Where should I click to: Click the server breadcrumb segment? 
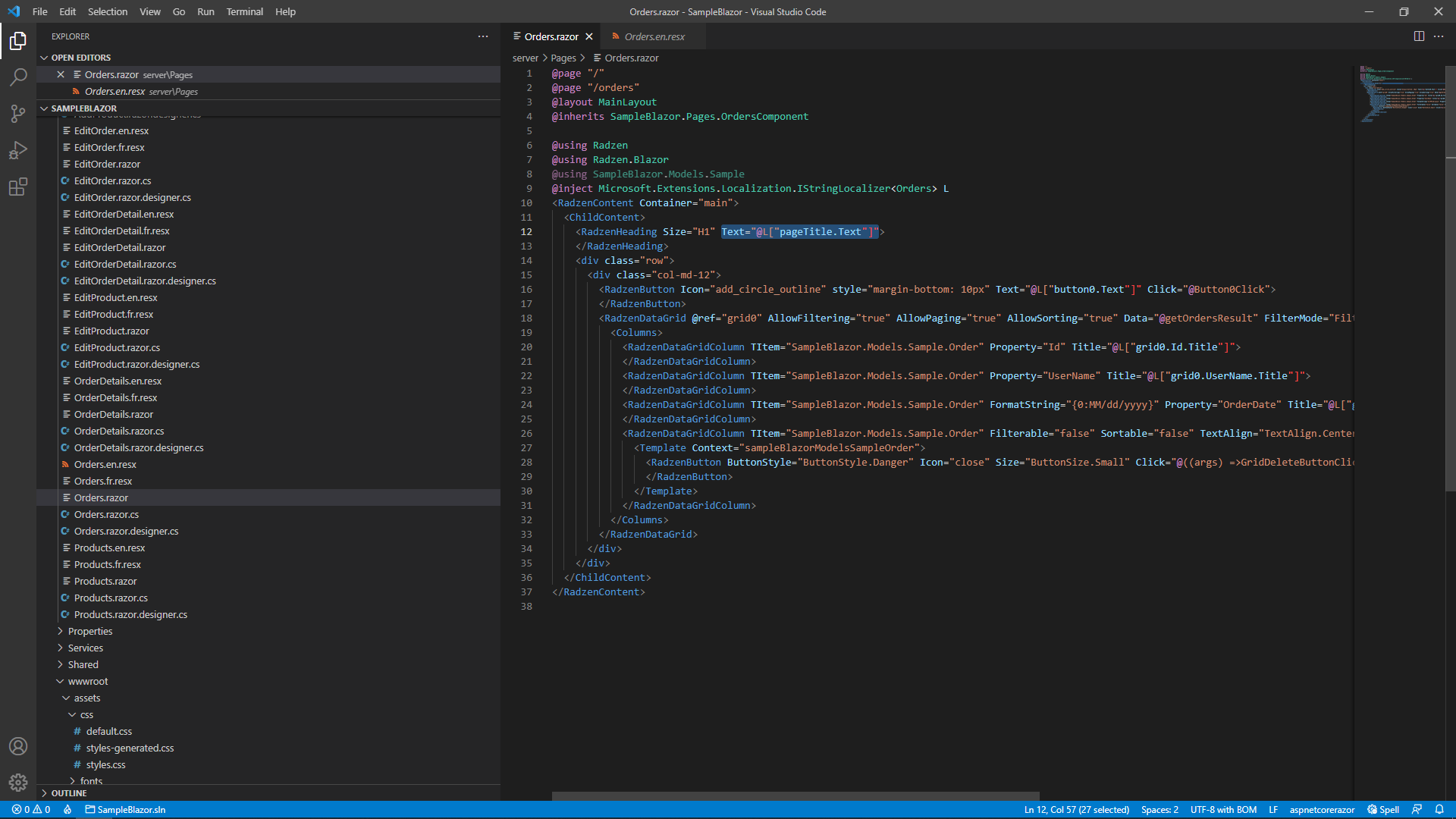pyautogui.click(x=526, y=58)
